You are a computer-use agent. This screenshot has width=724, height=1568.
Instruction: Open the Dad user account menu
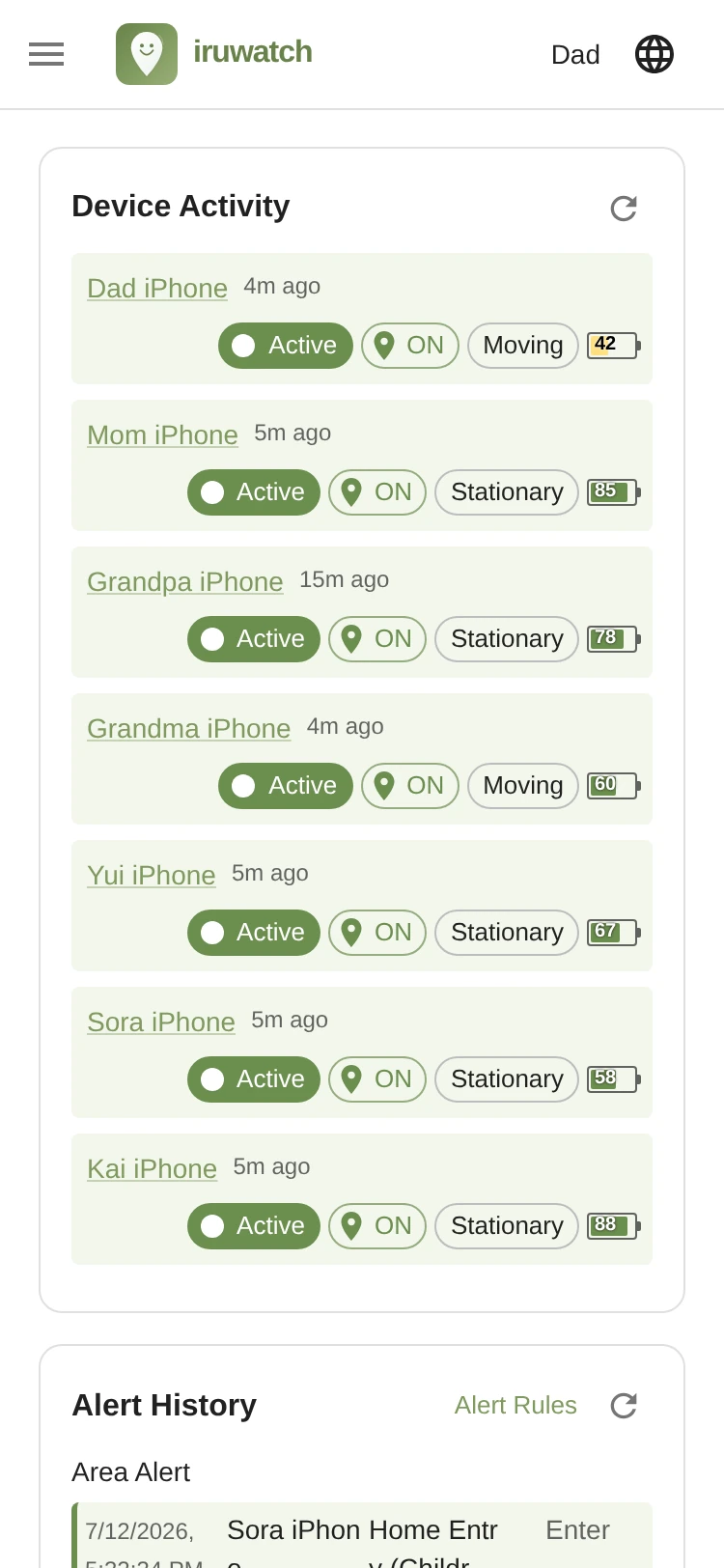point(575,55)
